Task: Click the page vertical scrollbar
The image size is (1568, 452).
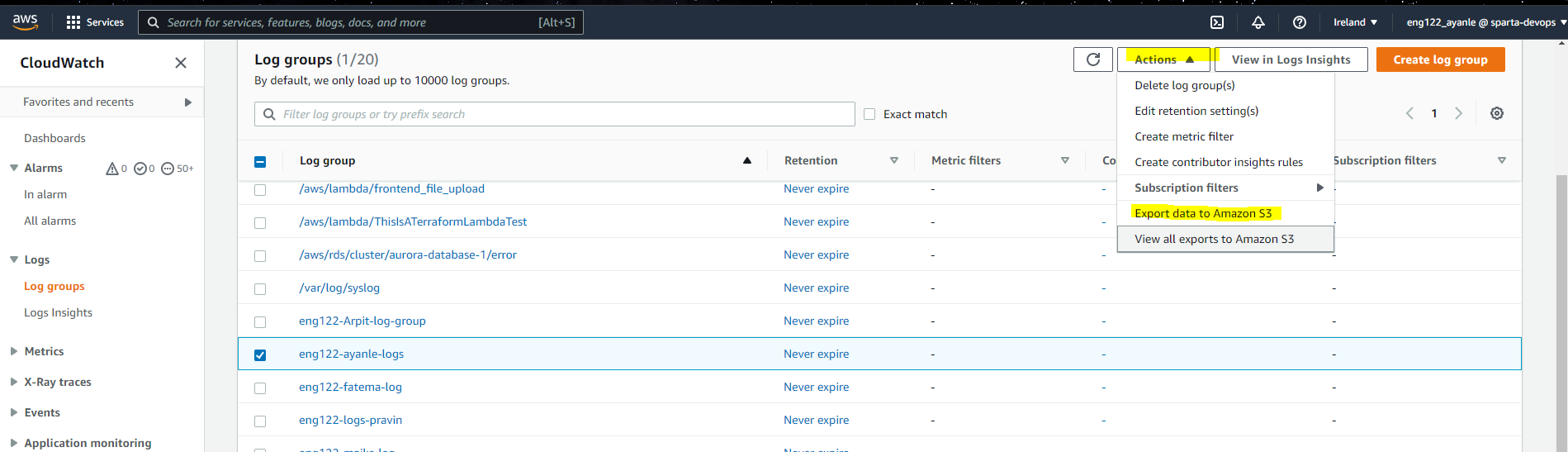Action: [x=1561, y=314]
